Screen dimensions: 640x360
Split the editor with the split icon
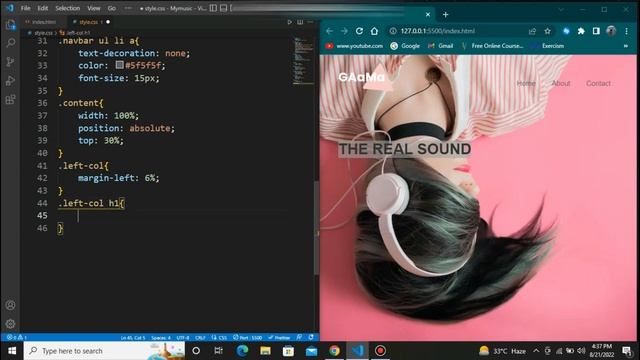point(300,22)
